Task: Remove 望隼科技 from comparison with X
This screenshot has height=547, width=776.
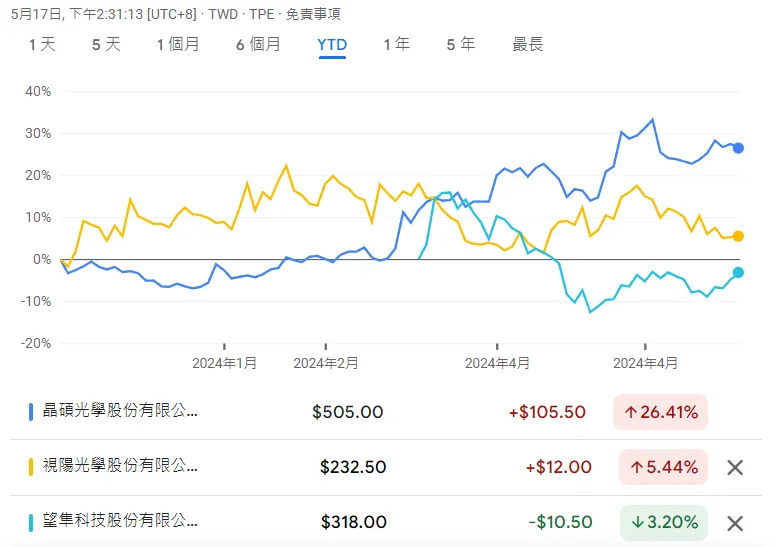Action: click(735, 523)
